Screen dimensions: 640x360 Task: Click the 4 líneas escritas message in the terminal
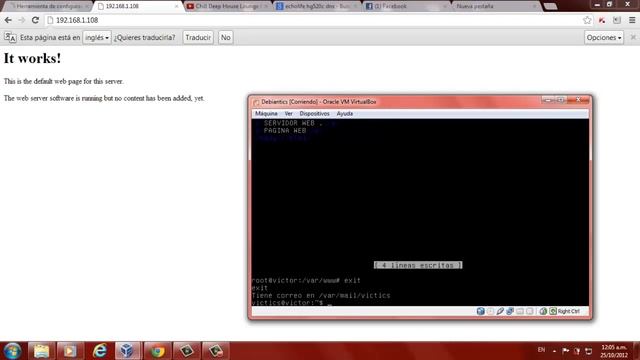click(x=418, y=265)
